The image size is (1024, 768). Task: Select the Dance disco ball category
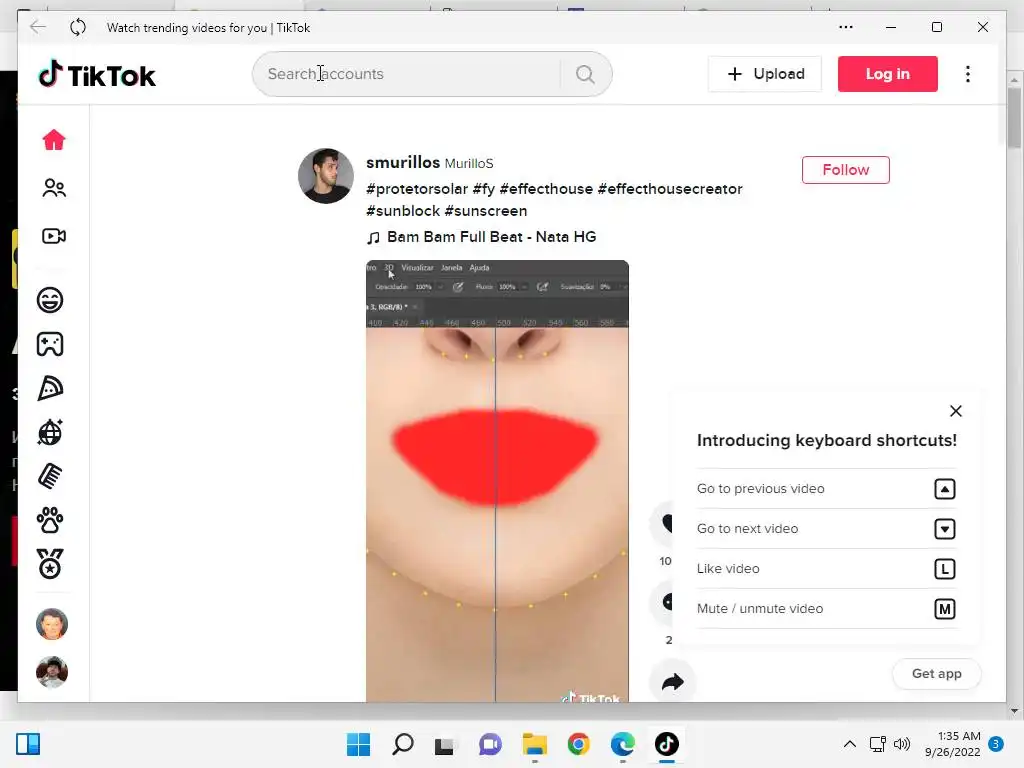50,432
